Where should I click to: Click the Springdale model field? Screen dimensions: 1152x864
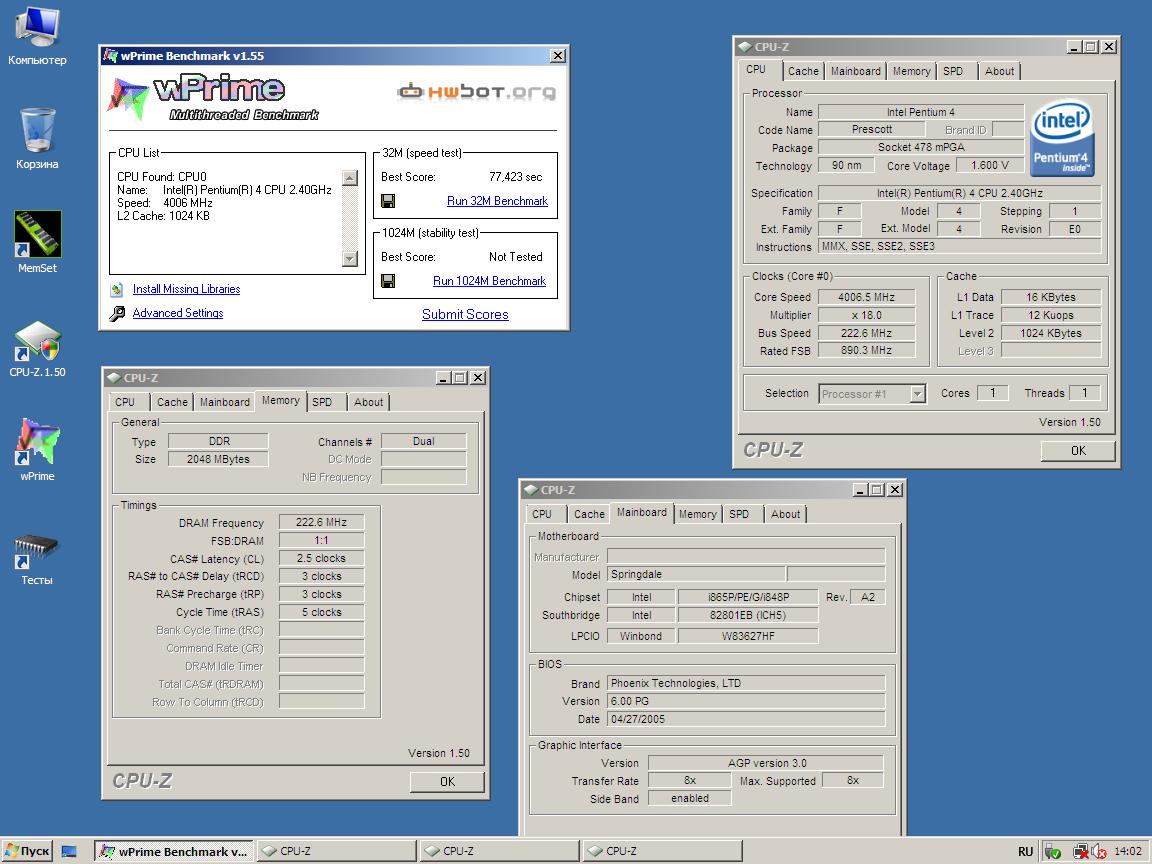(x=696, y=575)
